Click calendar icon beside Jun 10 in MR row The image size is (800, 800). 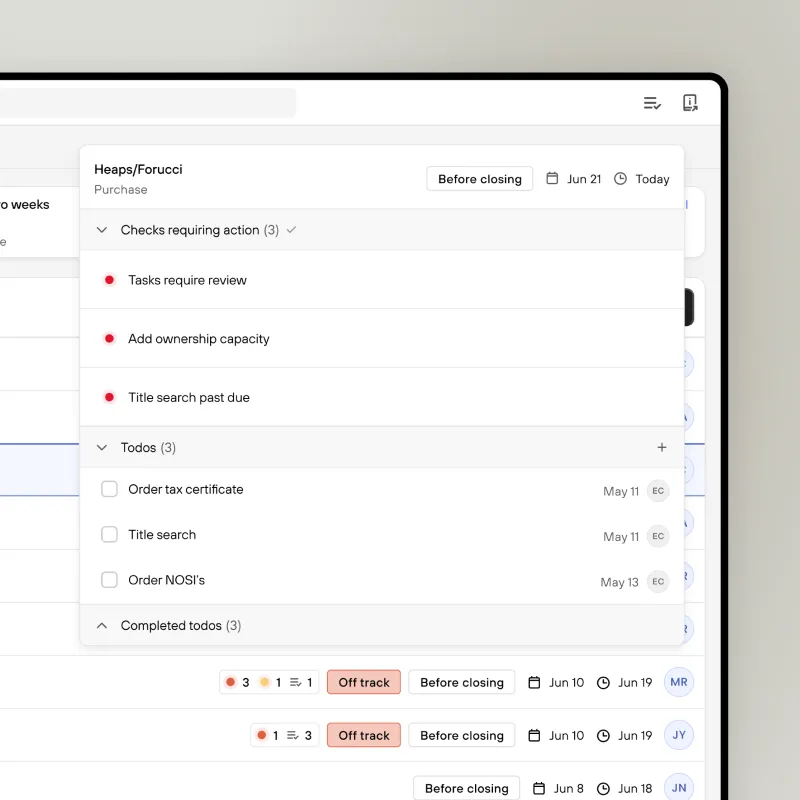click(534, 683)
